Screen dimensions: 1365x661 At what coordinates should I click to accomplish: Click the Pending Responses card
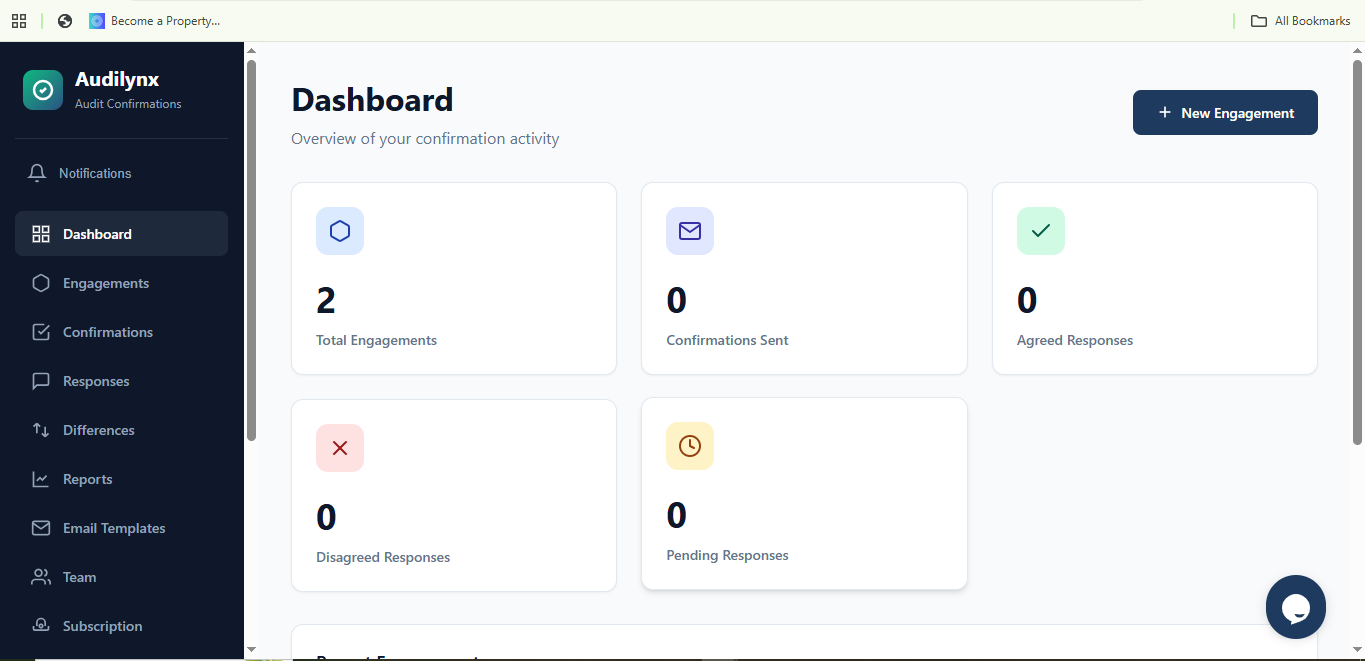[x=804, y=494]
